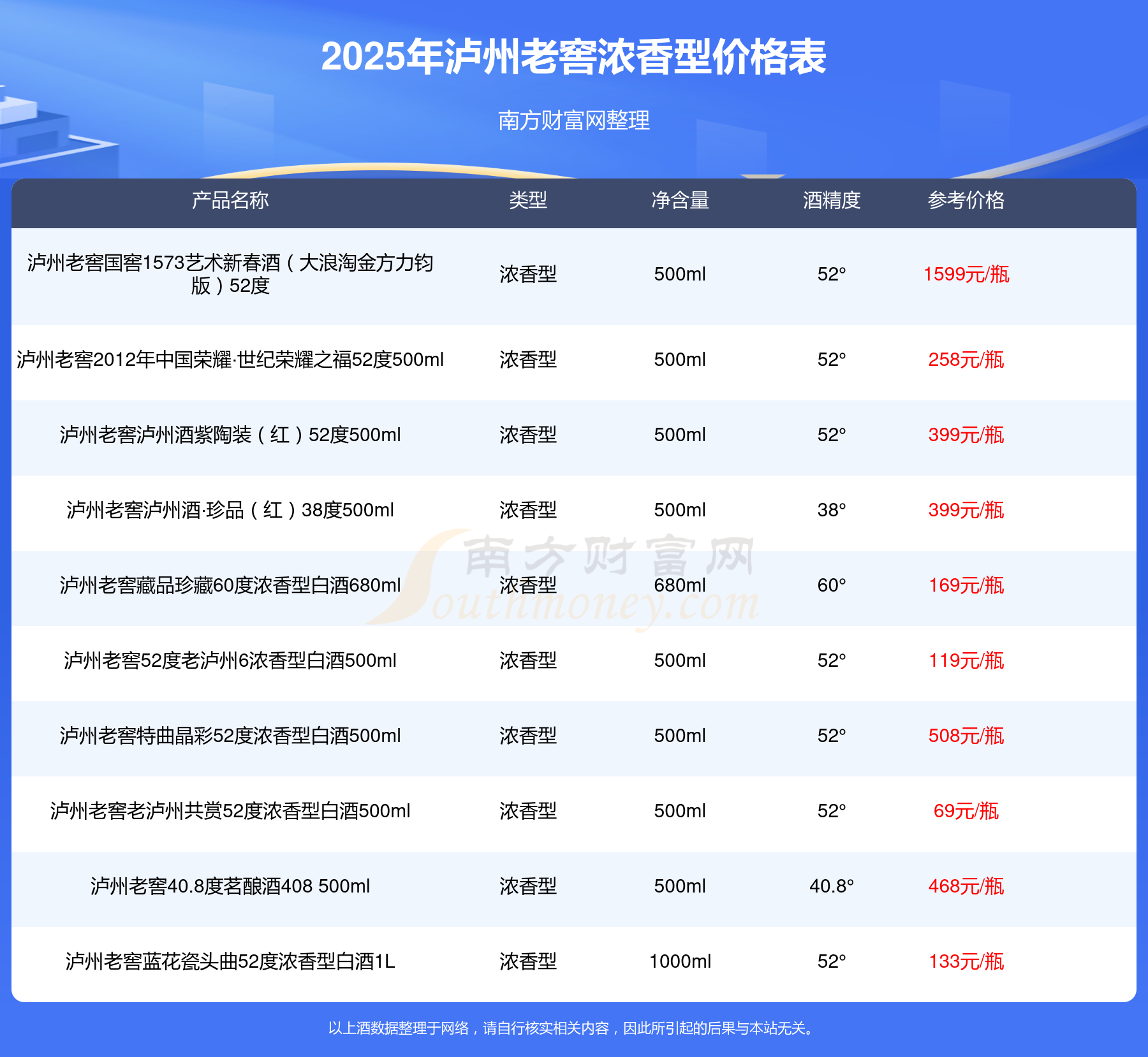Select the 类型 column header
Viewport: 1148px width, 1057px height.
[x=528, y=201]
